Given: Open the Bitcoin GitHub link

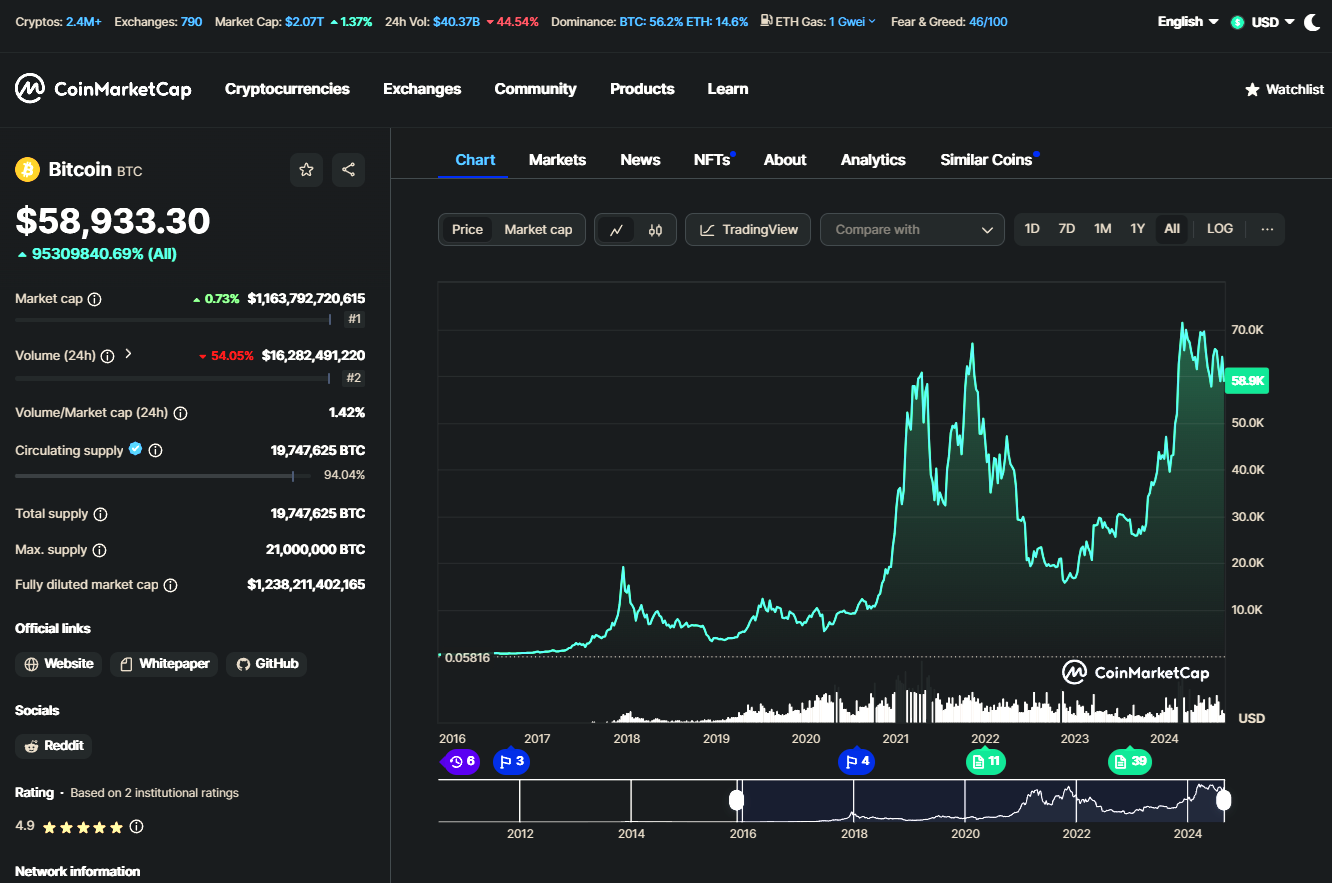Looking at the screenshot, I should coord(266,664).
